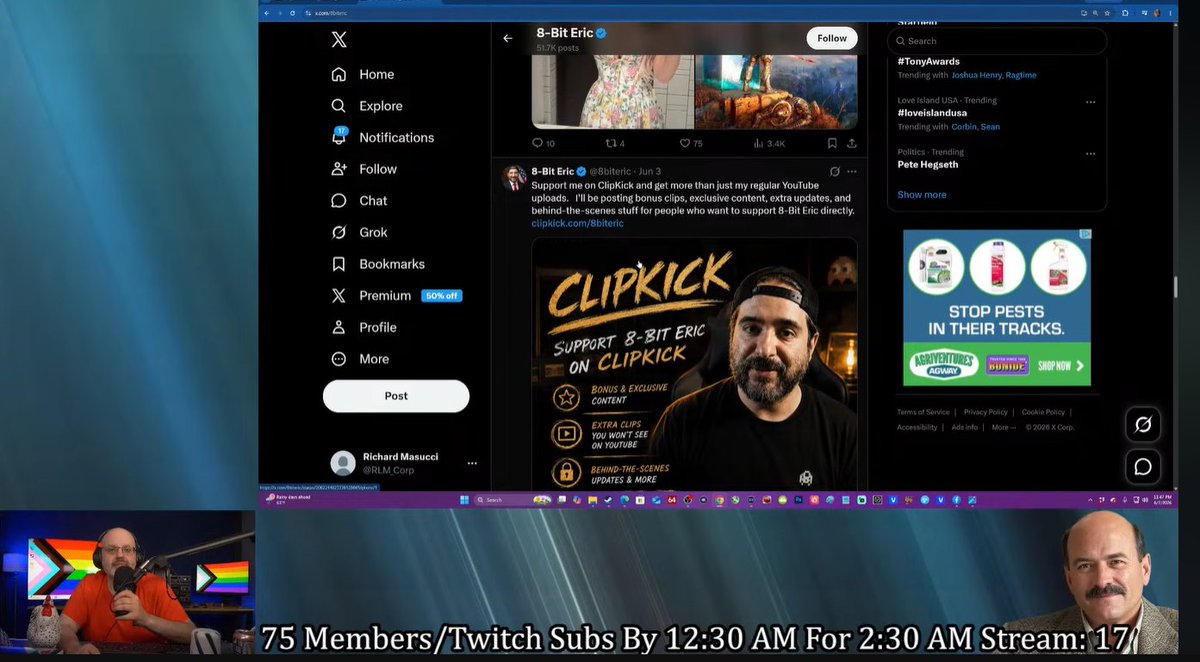Open Pete Hegseth trending topic
Screen dimensions: 1200x662
[929, 165]
